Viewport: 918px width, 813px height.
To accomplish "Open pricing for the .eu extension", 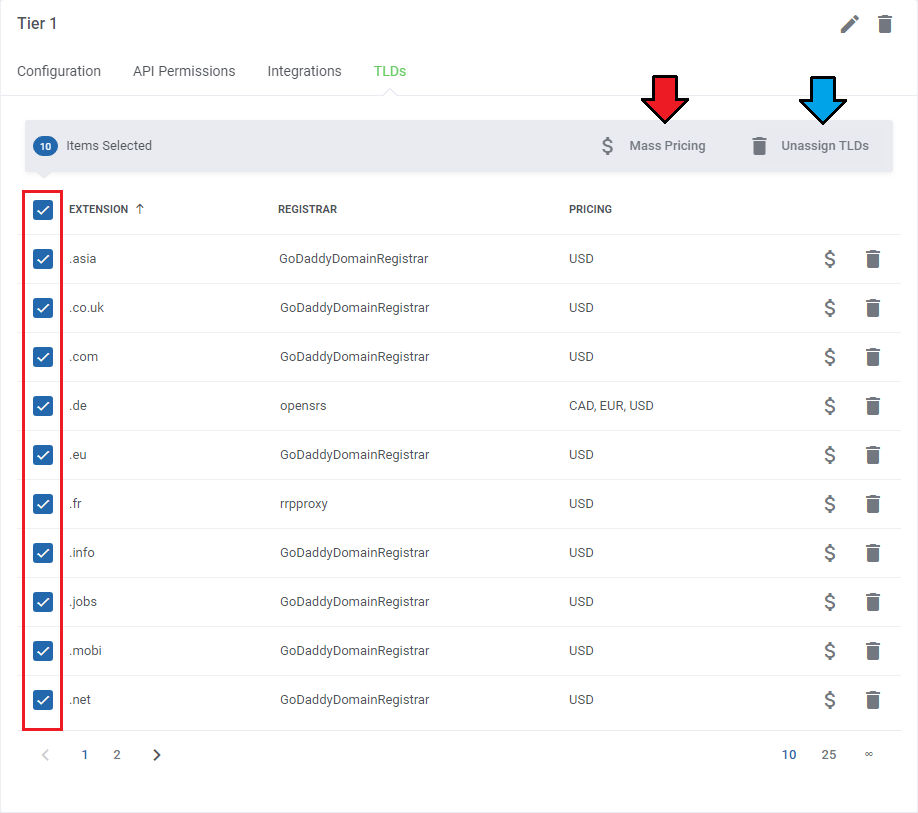I will 830,455.
